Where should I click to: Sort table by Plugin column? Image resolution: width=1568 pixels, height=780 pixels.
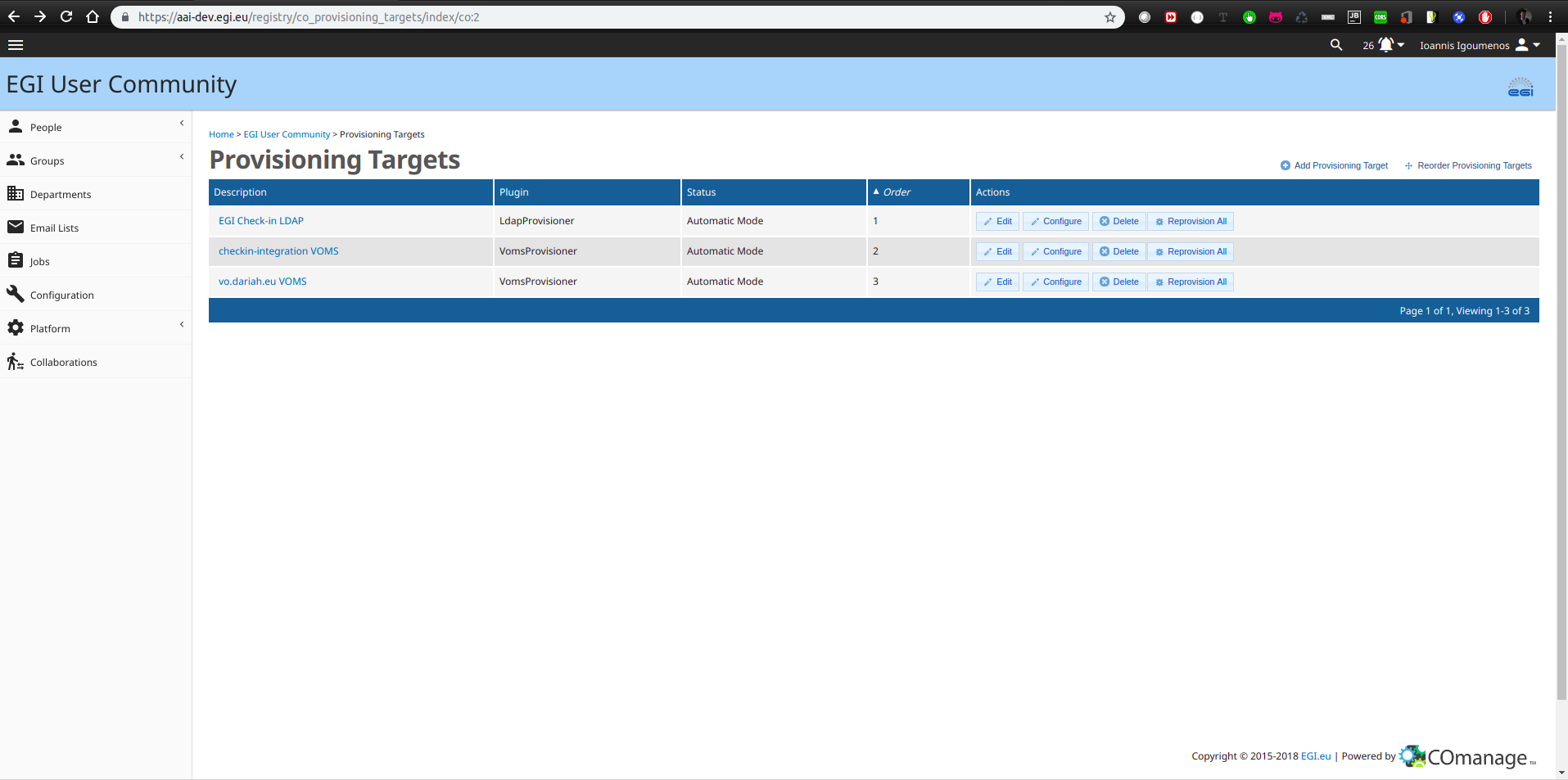[x=514, y=192]
